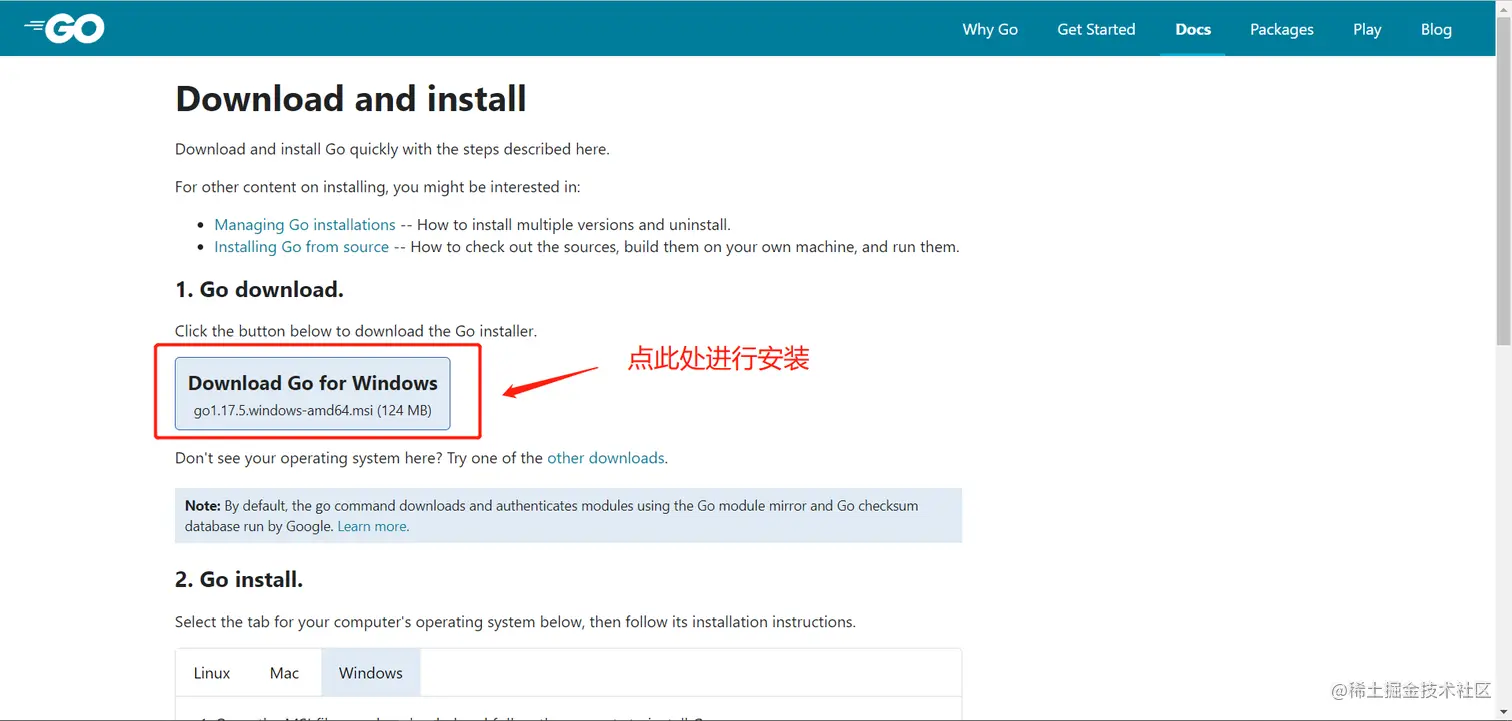1512x721 pixels.
Task: Click the Download and install heading
Action: pyautogui.click(x=351, y=99)
